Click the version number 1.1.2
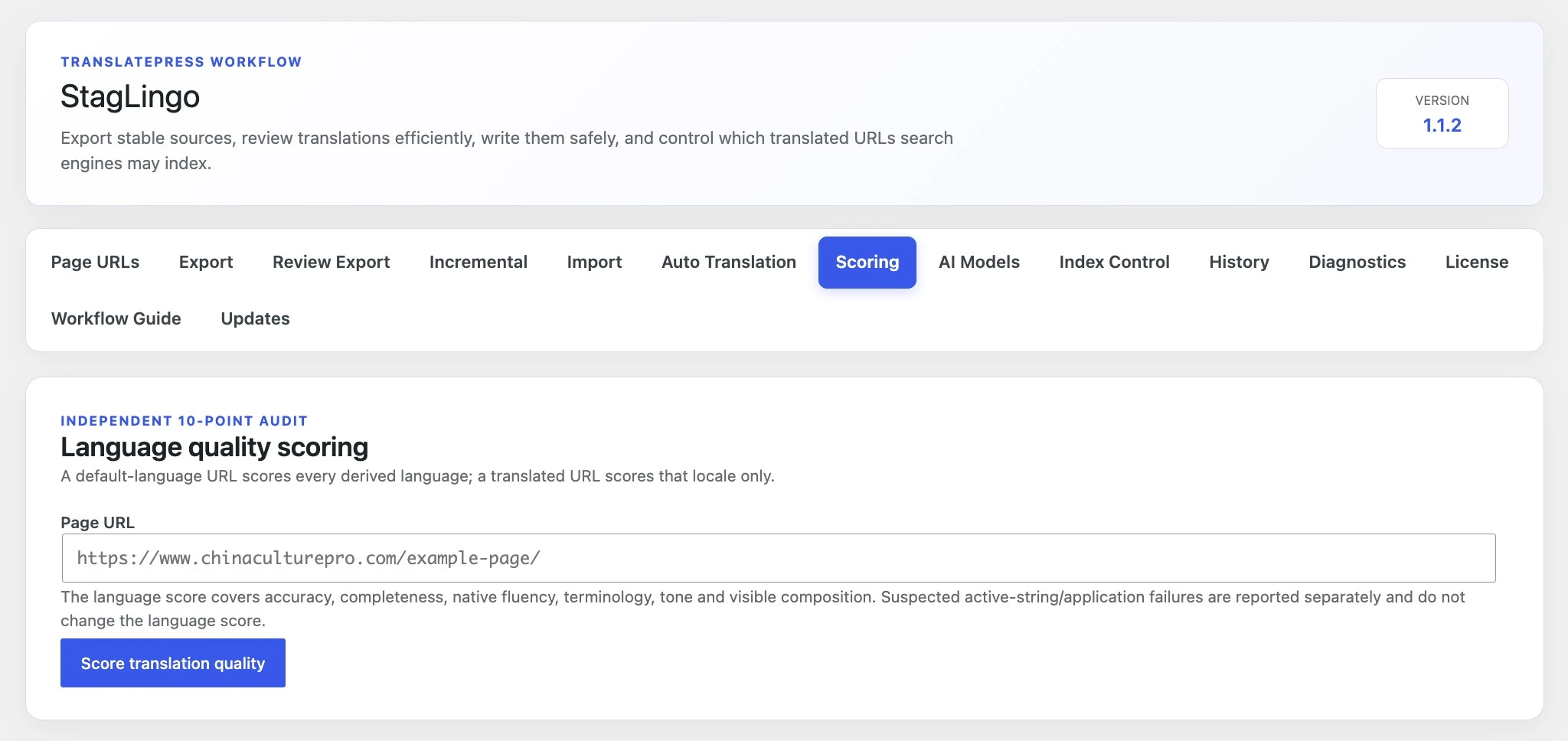The width and height of the screenshot is (1568, 741). [x=1442, y=126]
